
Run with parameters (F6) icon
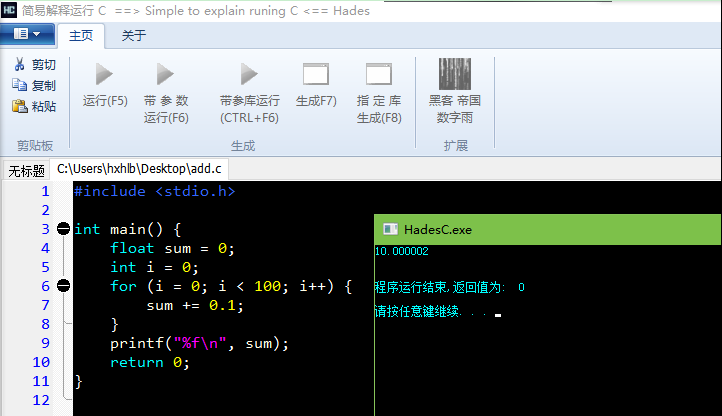coord(166,75)
